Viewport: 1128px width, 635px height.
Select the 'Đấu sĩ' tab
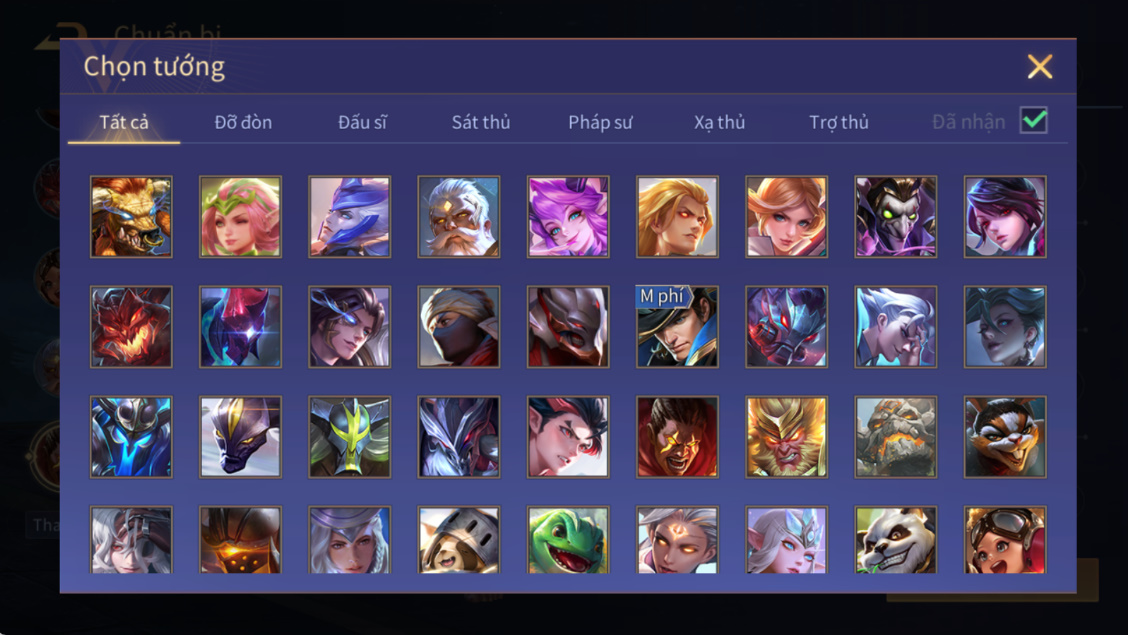pyautogui.click(x=362, y=122)
